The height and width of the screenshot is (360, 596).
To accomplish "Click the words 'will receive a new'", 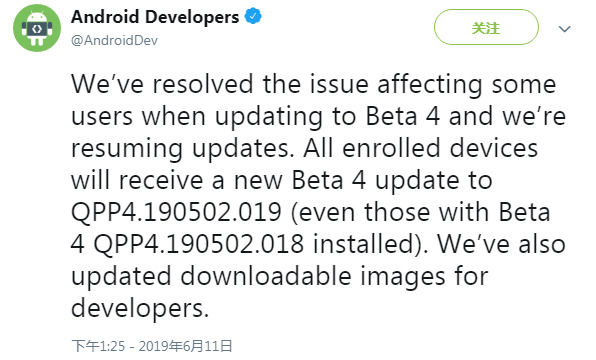I will pos(177,180).
